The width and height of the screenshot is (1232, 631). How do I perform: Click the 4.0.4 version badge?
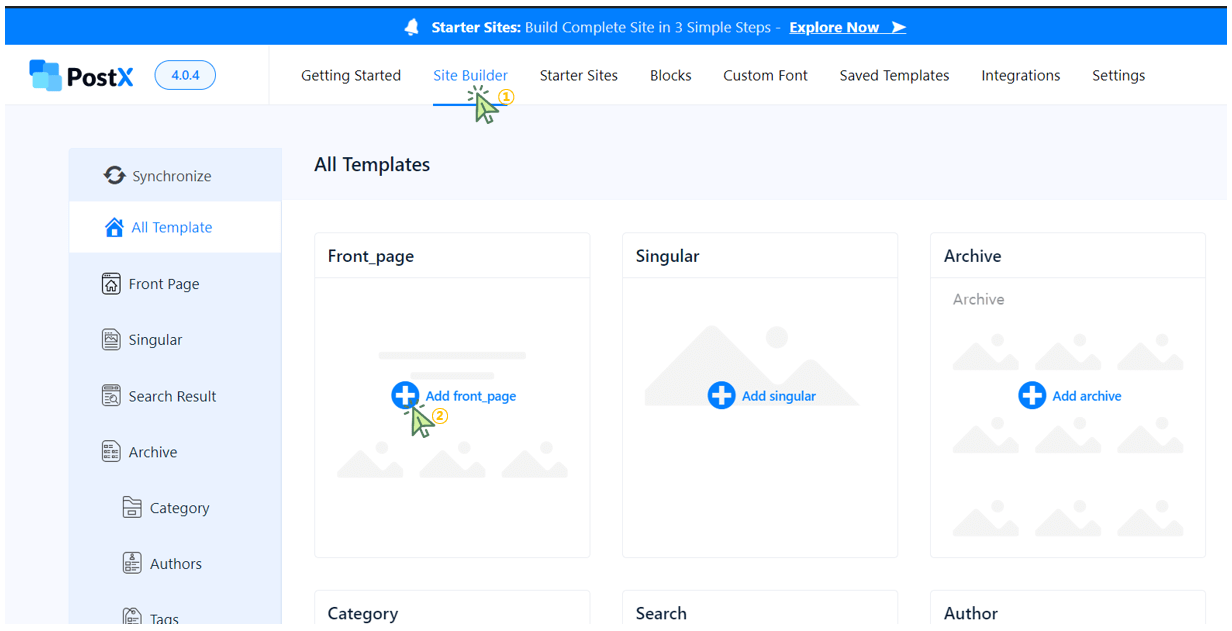pos(185,75)
